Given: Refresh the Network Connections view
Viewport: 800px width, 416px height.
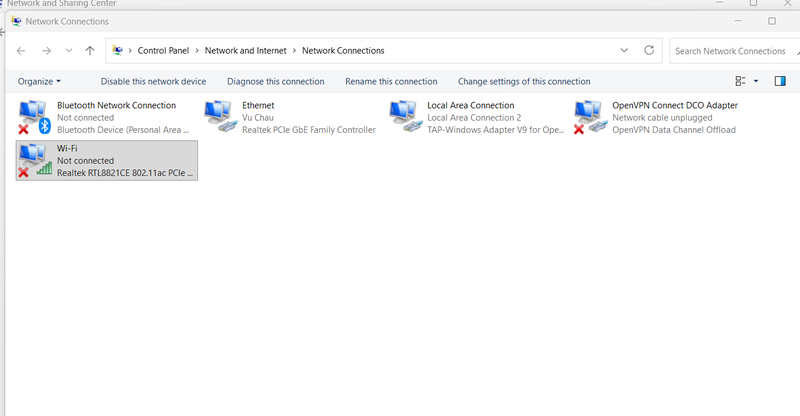Looking at the screenshot, I should pyautogui.click(x=649, y=50).
